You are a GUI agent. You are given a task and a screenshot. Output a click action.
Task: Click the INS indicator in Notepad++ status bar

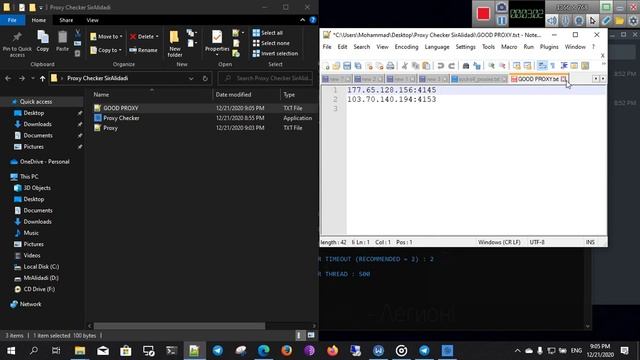(590, 242)
